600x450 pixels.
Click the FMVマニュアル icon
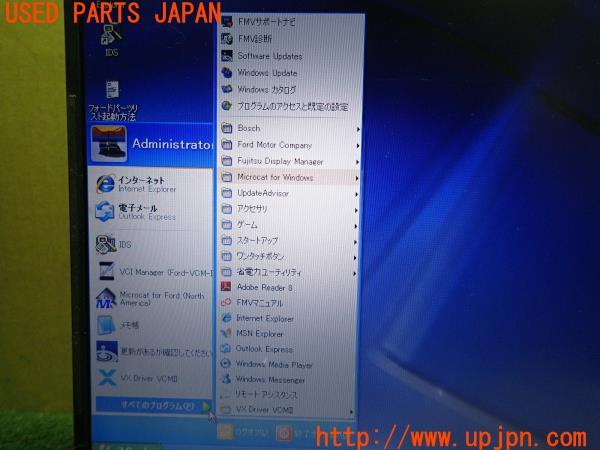[226, 302]
